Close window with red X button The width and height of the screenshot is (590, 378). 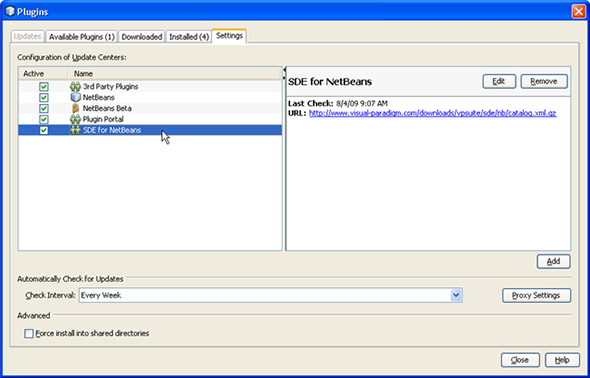coord(578,12)
